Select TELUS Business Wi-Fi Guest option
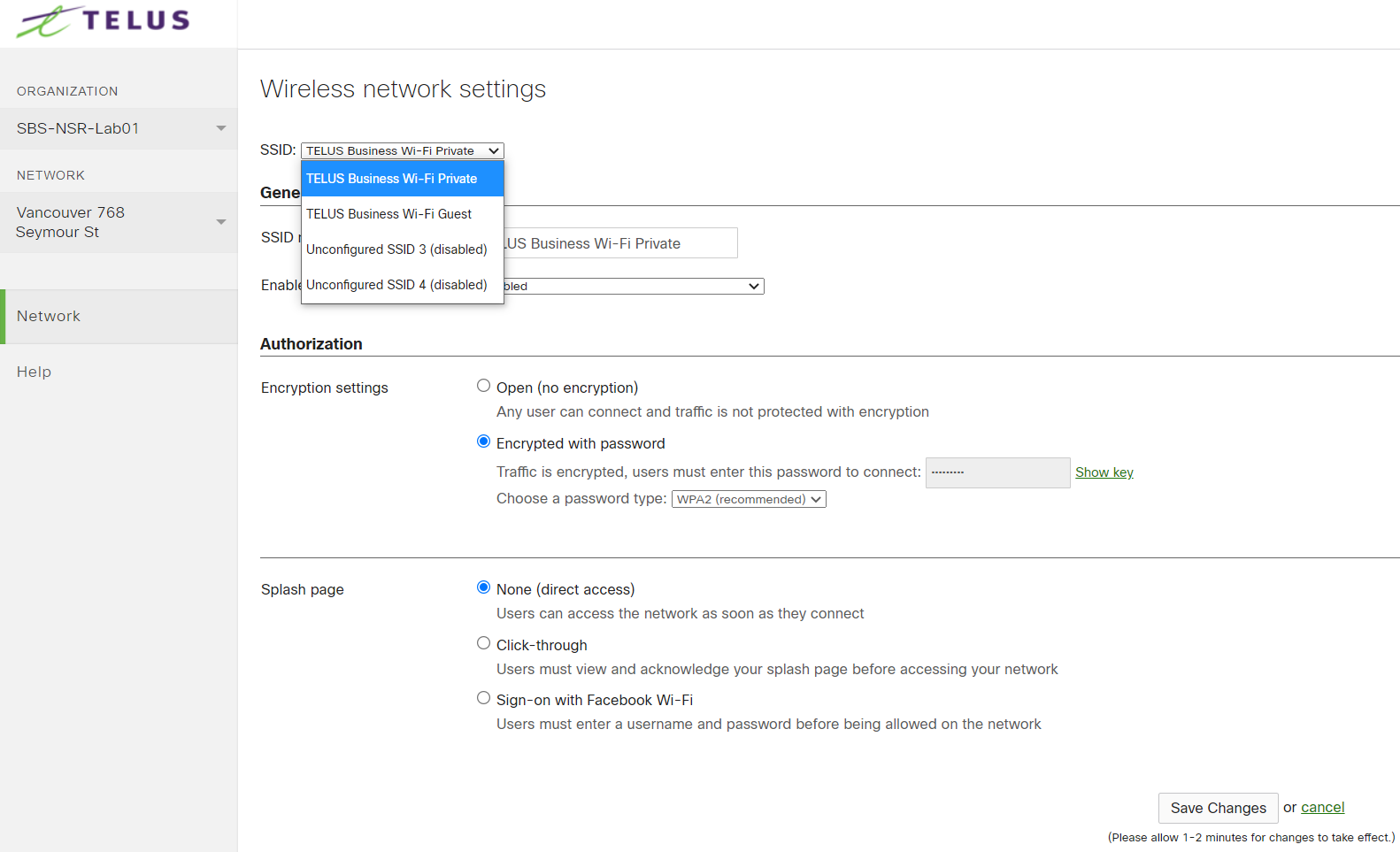Image resolution: width=1400 pixels, height=852 pixels. tap(403, 214)
